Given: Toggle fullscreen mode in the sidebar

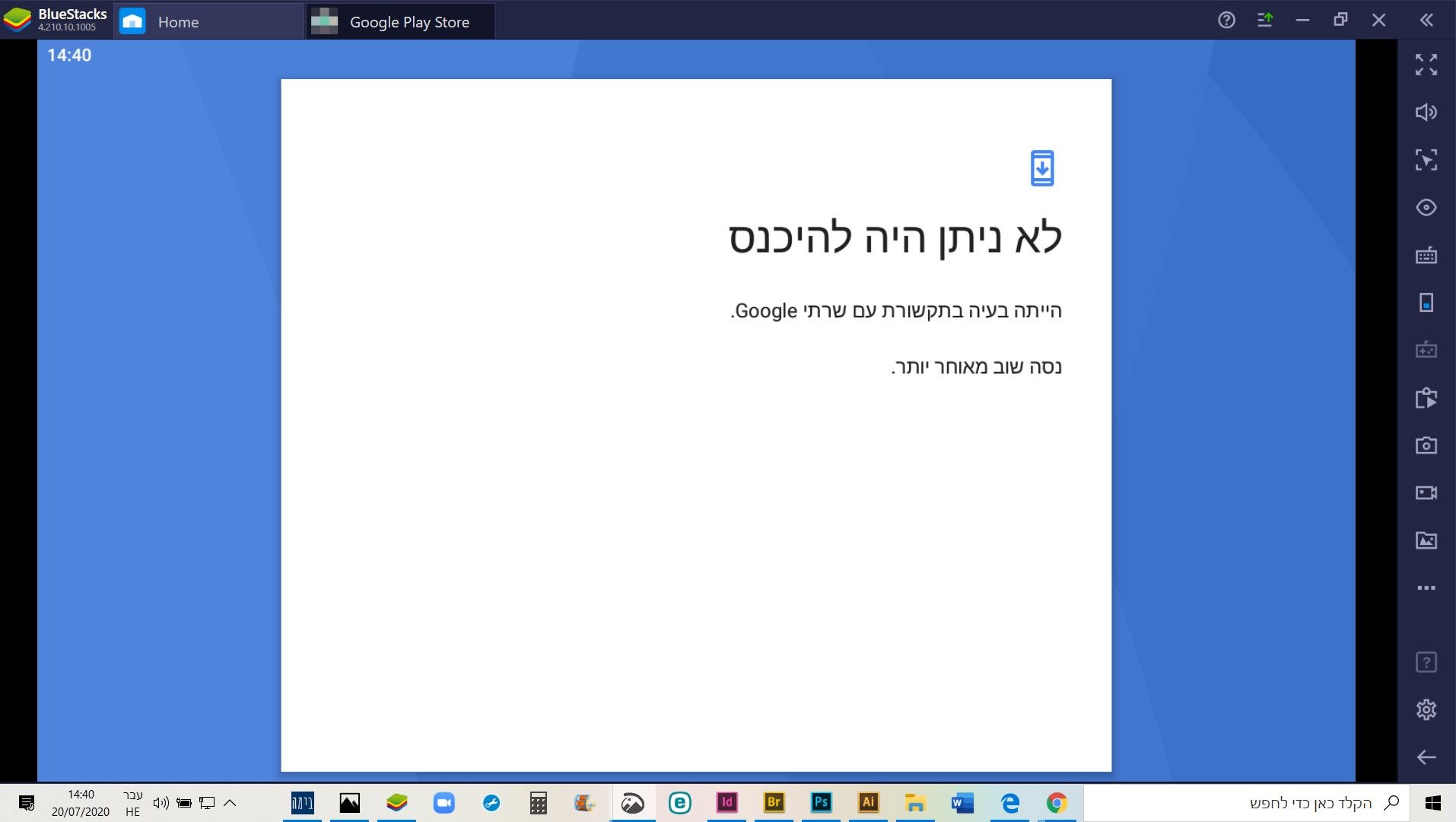Looking at the screenshot, I should 1426,65.
